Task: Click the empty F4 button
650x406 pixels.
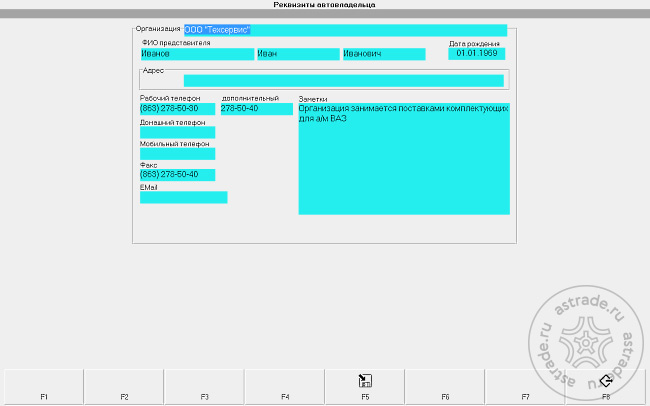Action: (x=285, y=387)
